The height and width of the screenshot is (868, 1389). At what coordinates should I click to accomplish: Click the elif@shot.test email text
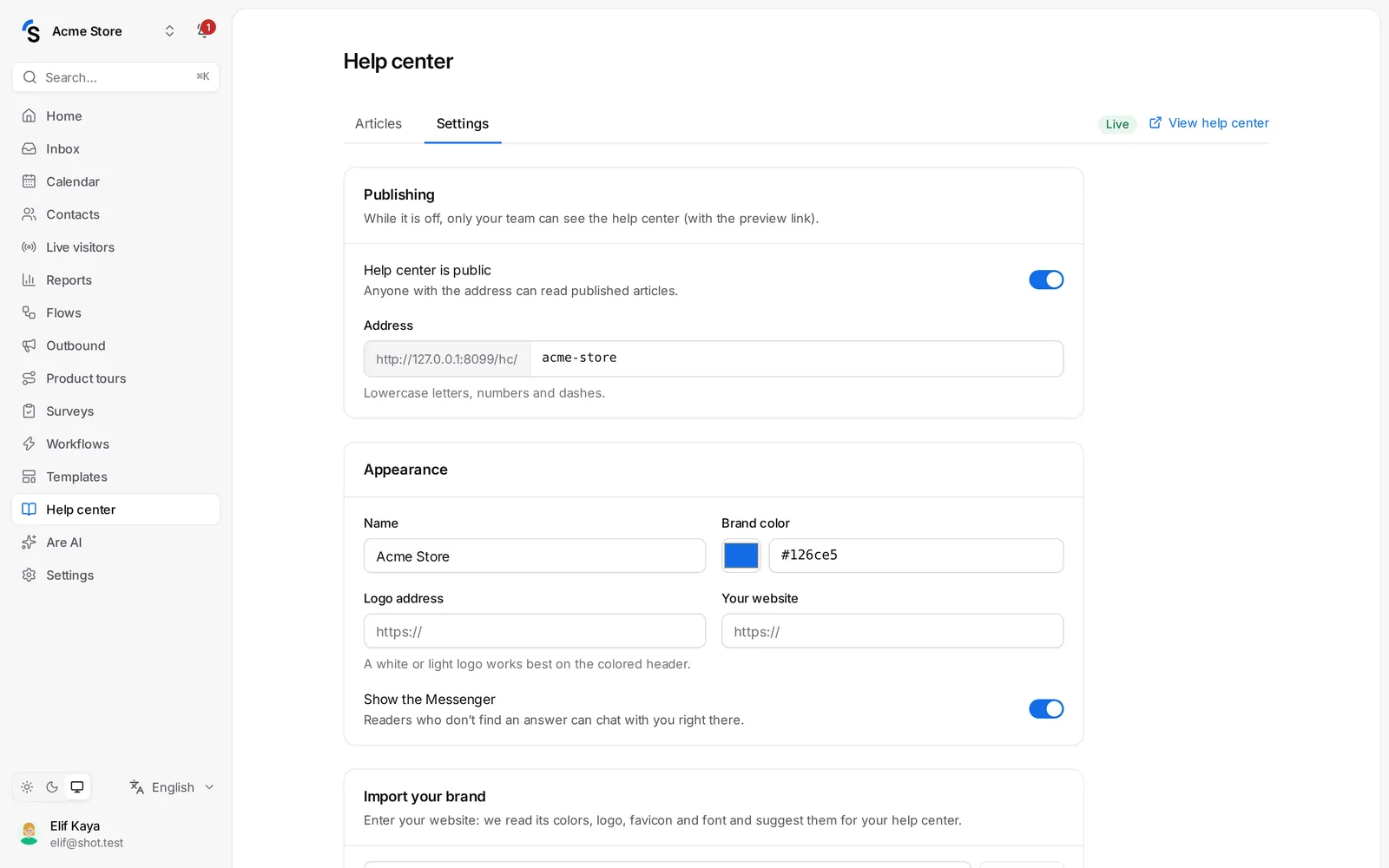tap(87, 843)
